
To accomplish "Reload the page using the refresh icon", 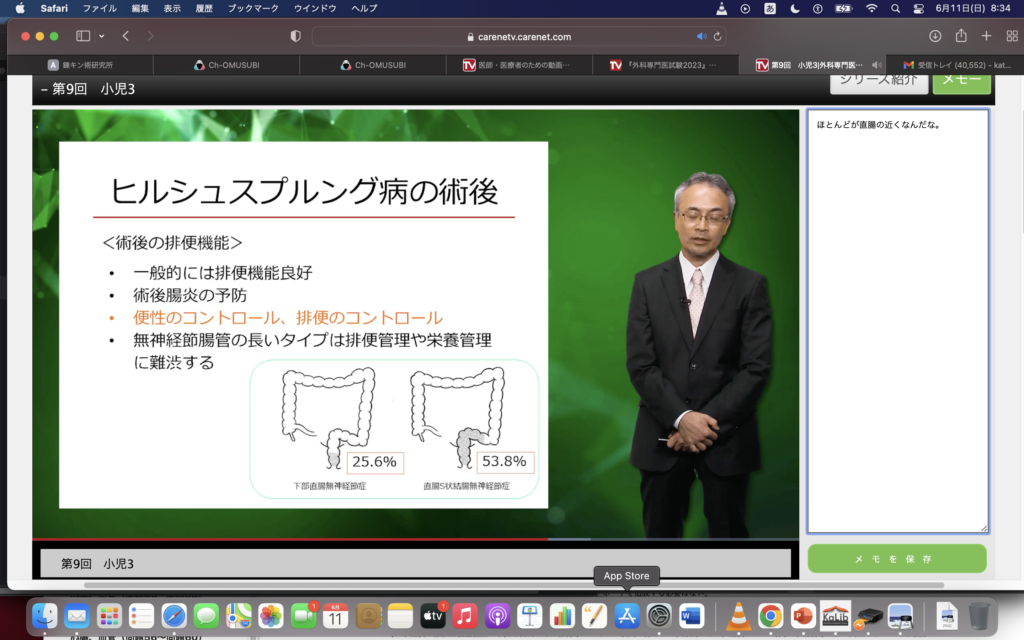I will 717,36.
